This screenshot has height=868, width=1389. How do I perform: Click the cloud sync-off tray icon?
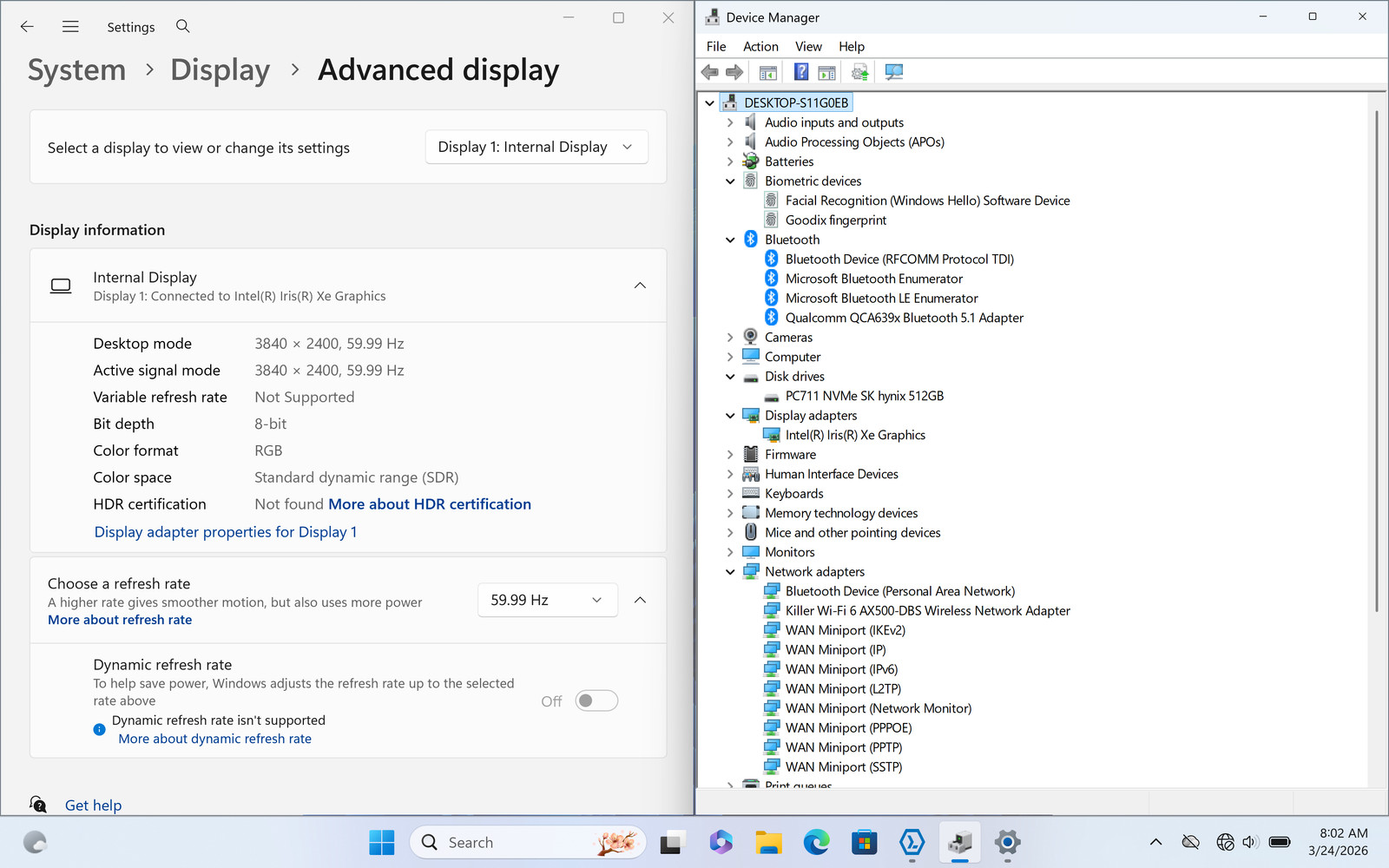click(1191, 842)
